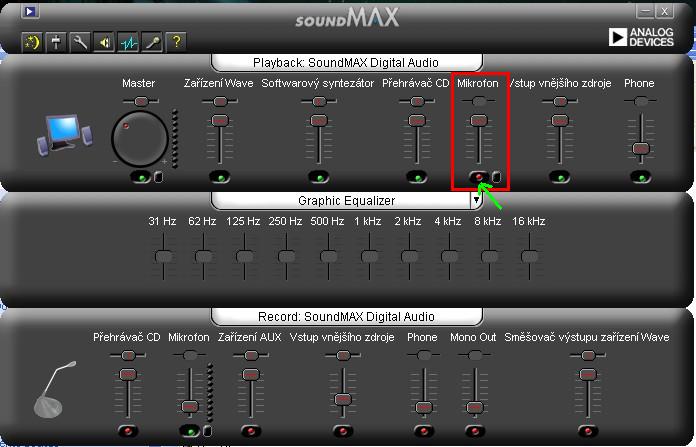Unmute playback Mikrofon via its red LED
The height and width of the screenshot is (447, 696).
479,177
